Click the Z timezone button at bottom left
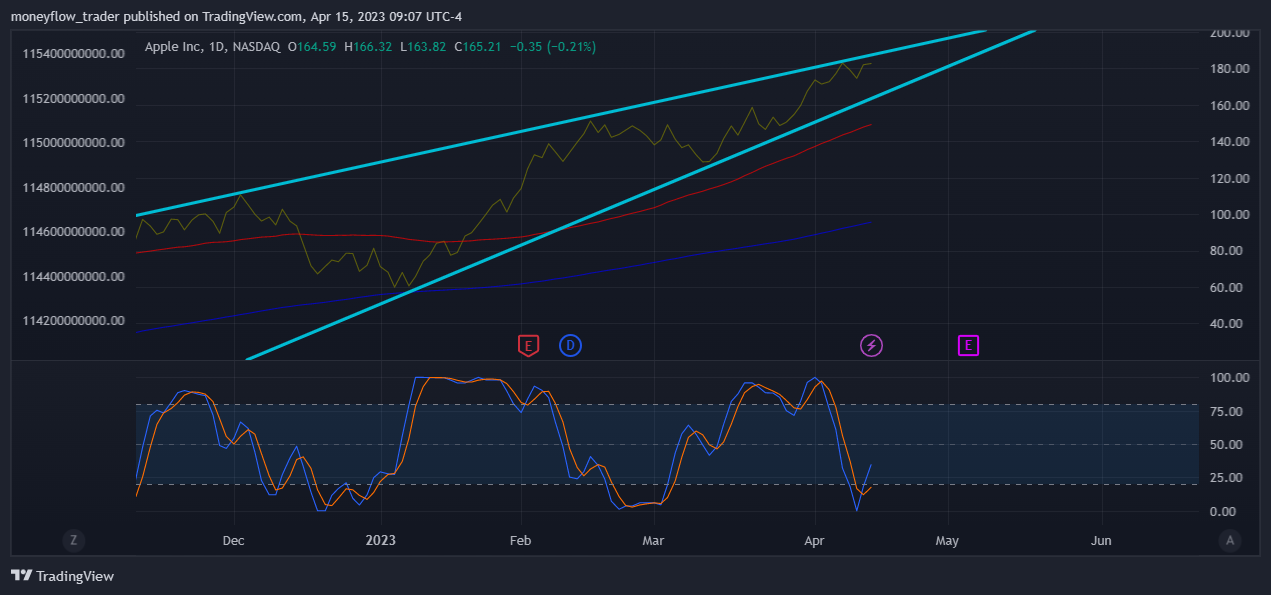 click(73, 540)
